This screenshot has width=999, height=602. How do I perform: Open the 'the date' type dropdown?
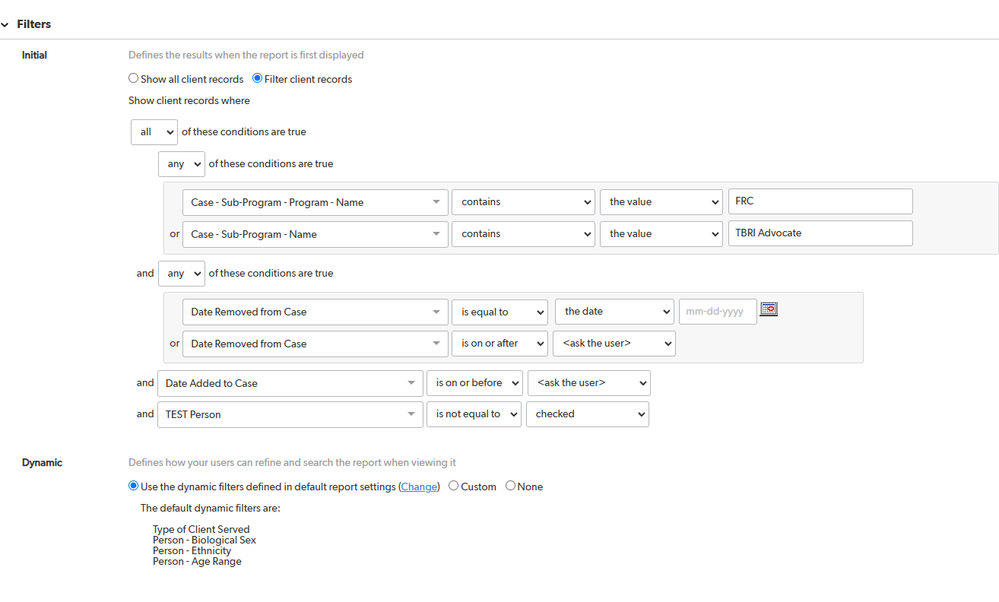pyautogui.click(x=615, y=312)
